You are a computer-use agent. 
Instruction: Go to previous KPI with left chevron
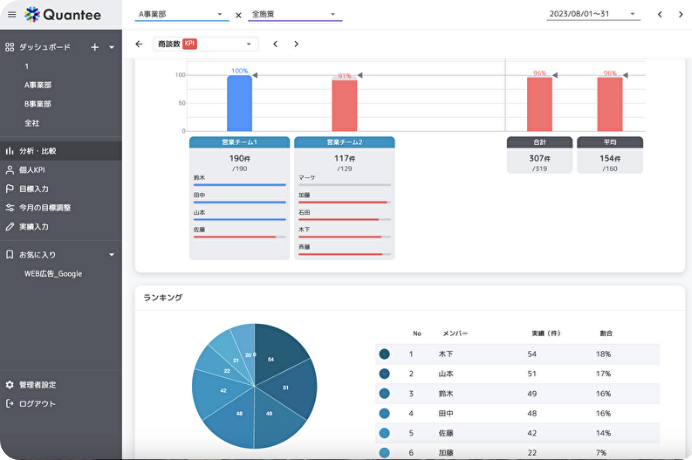tap(275, 44)
